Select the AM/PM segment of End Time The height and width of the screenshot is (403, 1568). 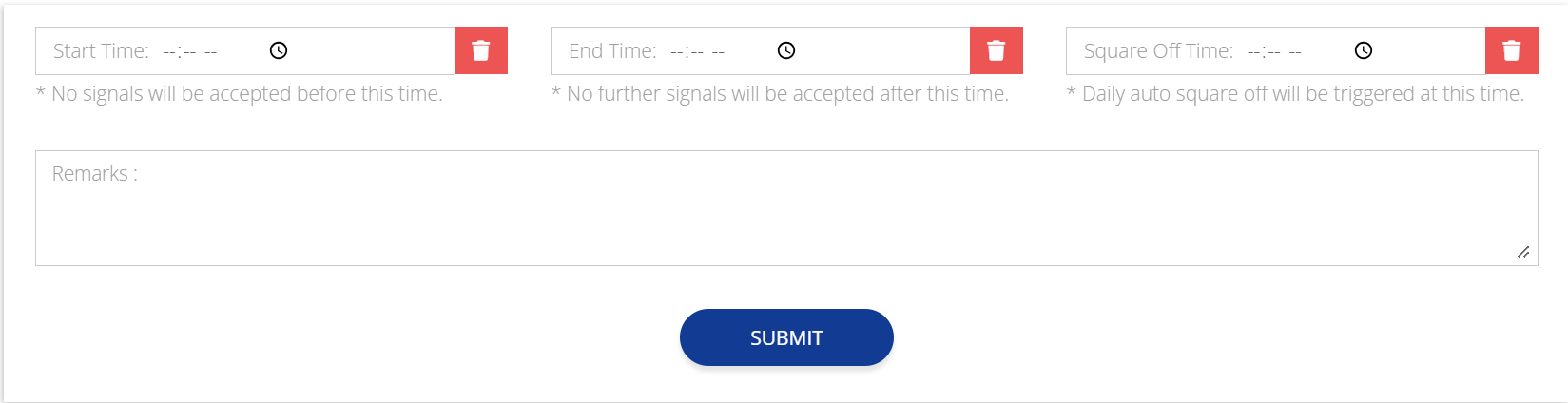718,51
